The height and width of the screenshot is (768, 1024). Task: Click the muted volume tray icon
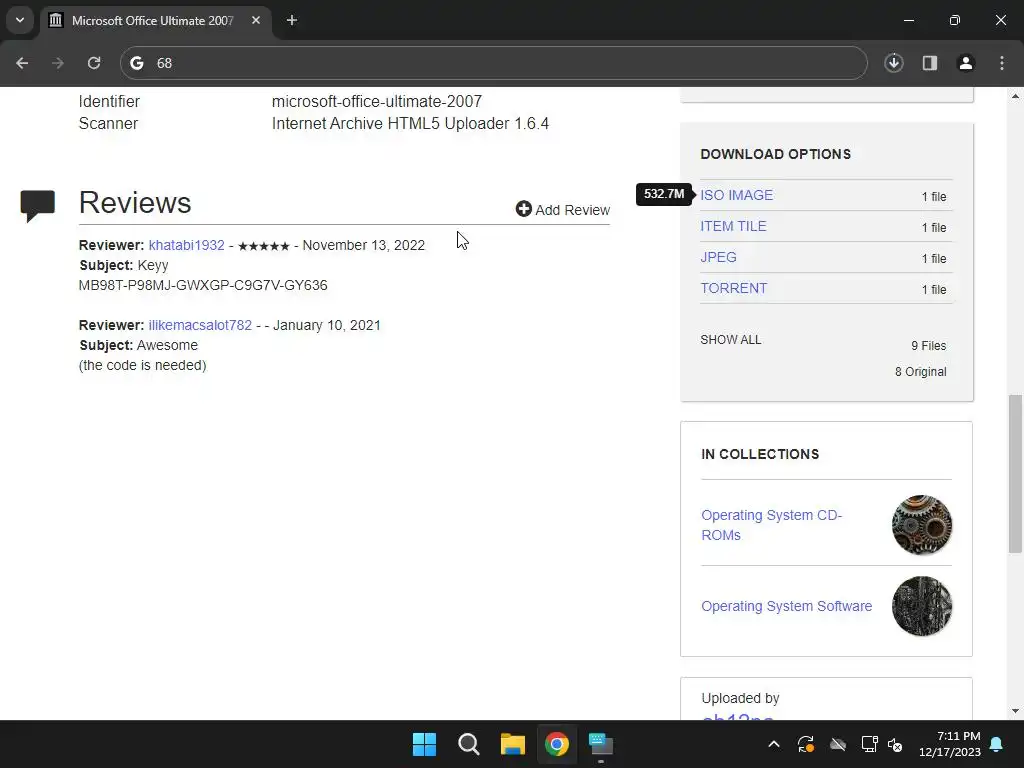click(x=895, y=744)
